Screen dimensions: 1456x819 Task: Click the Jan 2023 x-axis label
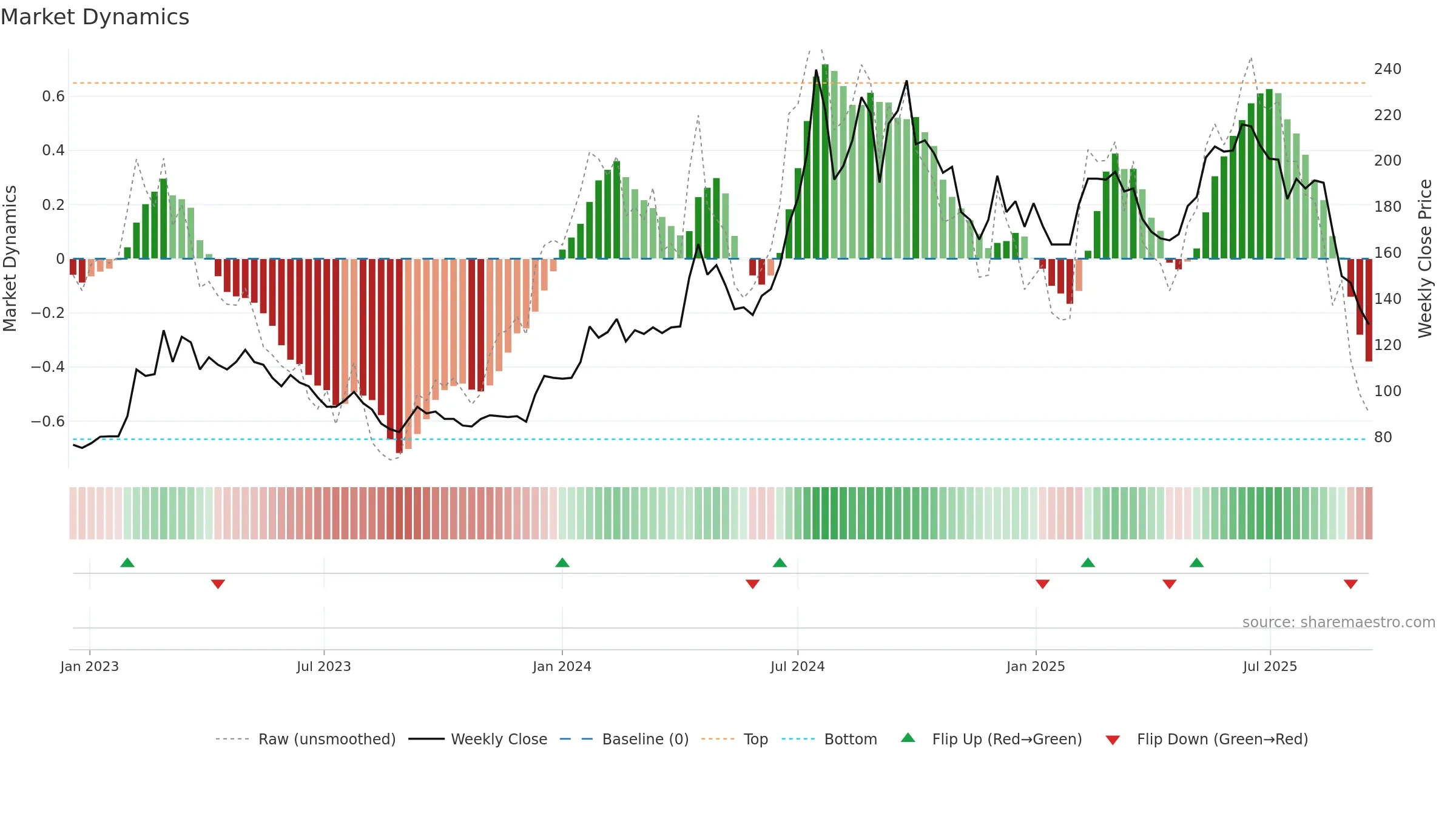coord(90,666)
